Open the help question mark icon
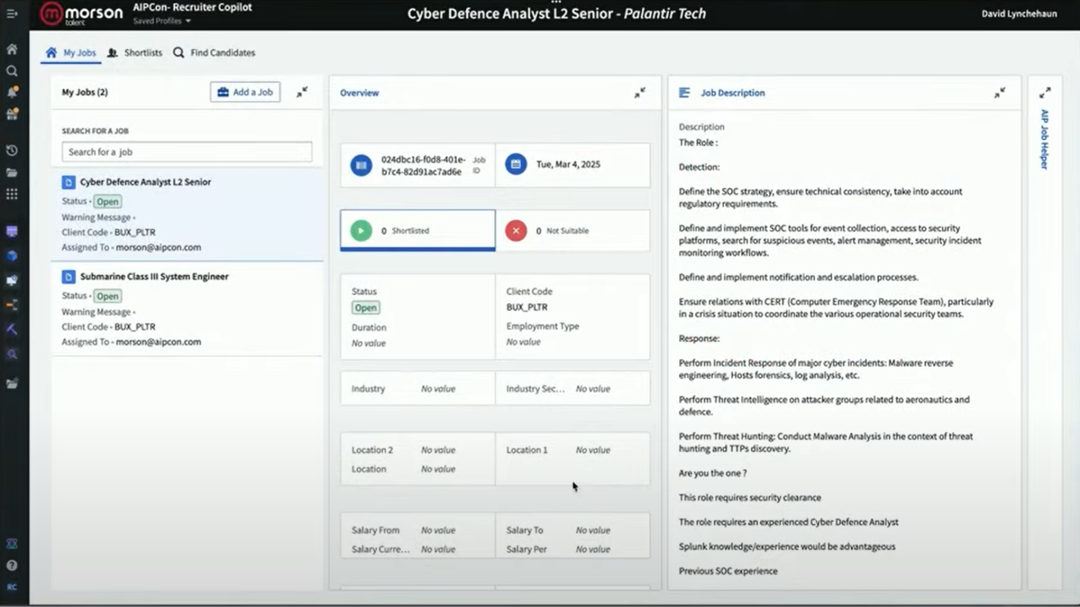The height and width of the screenshot is (607, 1080). click(12, 565)
